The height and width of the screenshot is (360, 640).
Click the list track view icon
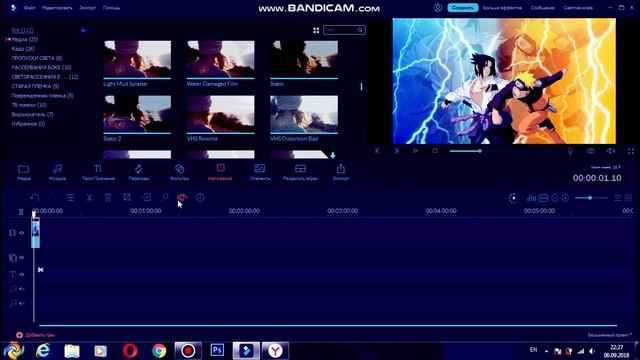[x=618, y=198]
